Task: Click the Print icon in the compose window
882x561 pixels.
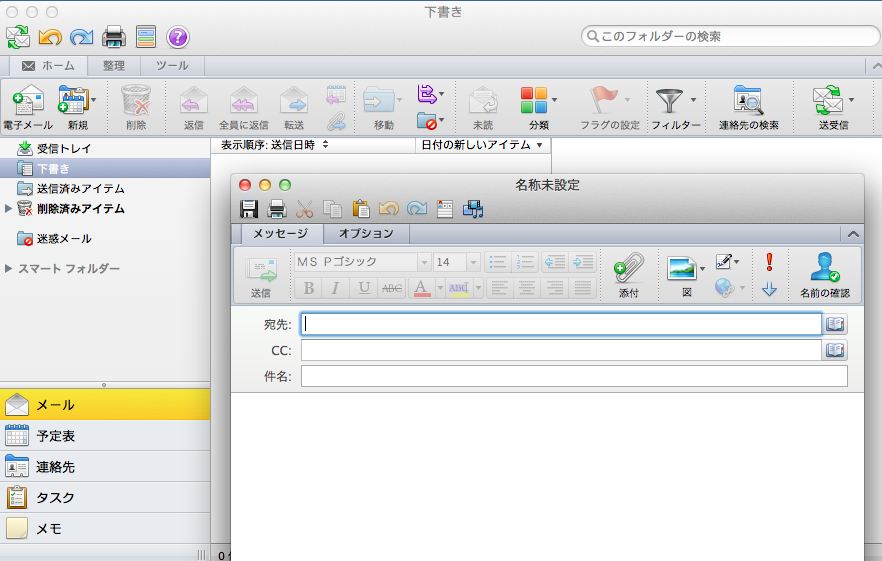Action: pyautogui.click(x=277, y=209)
